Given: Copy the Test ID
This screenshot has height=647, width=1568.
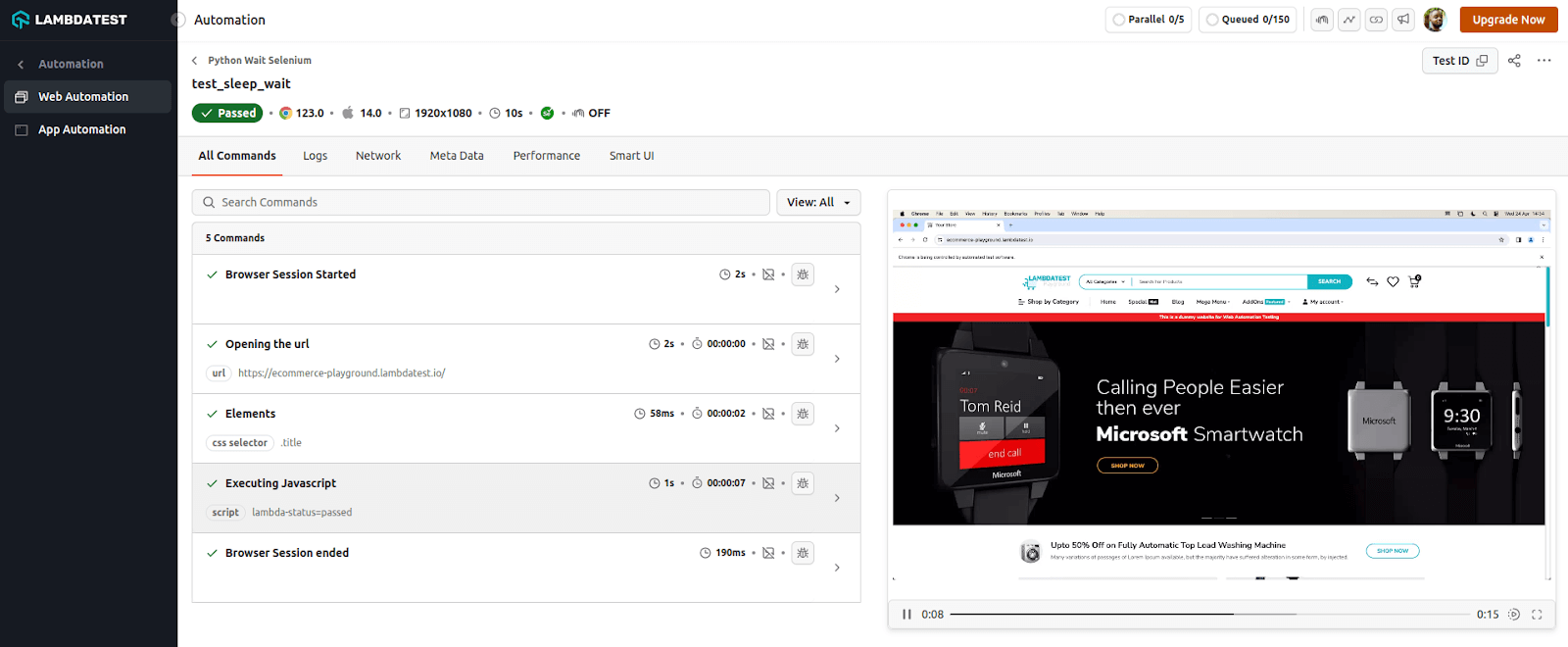Looking at the screenshot, I should pyautogui.click(x=1460, y=61).
